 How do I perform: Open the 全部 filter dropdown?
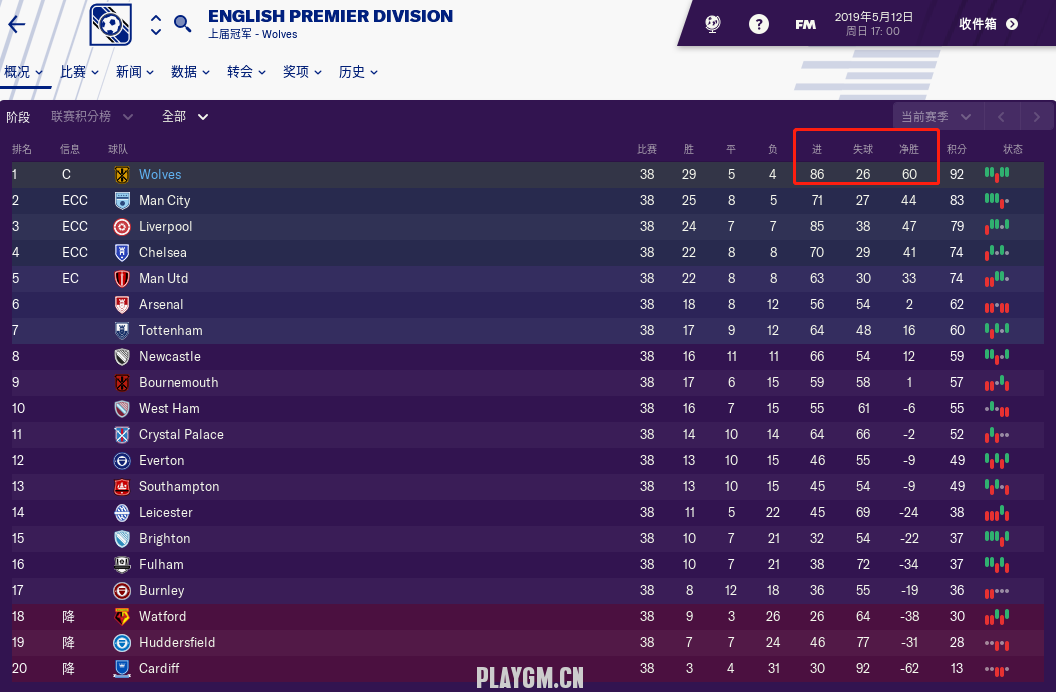[185, 117]
